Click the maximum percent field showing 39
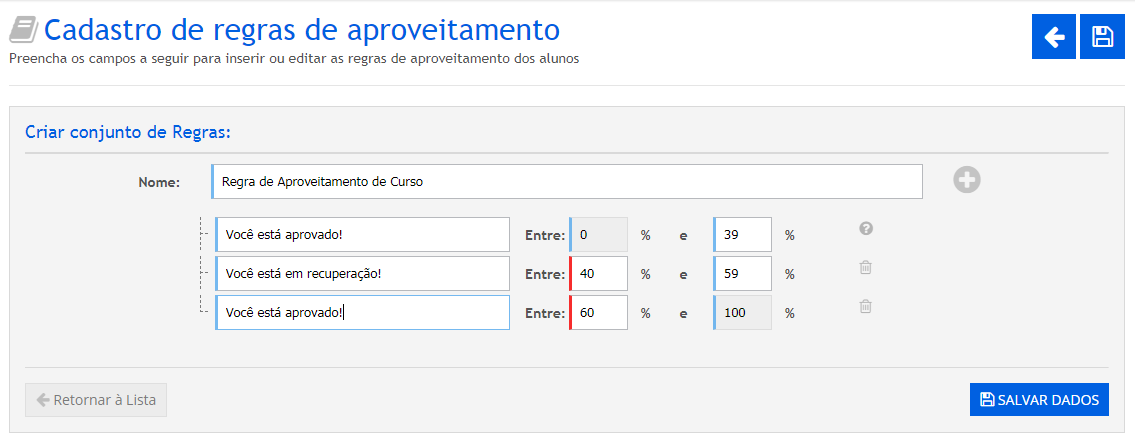This screenshot has height=448, width=1135. tap(743, 235)
